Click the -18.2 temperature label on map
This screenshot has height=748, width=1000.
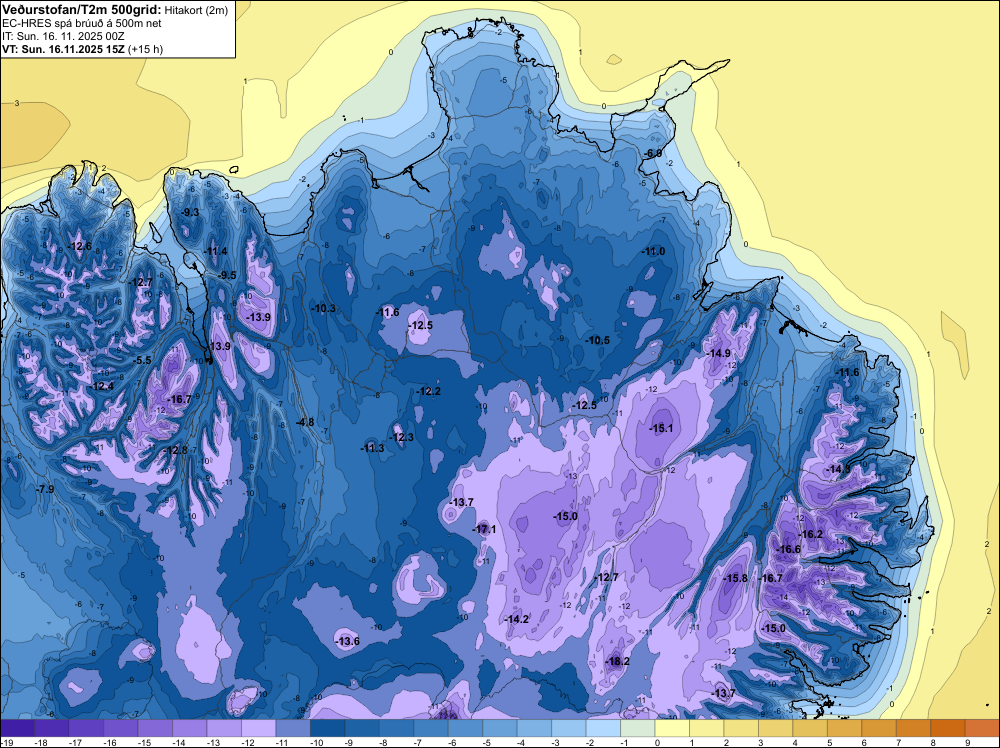[617, 661]
